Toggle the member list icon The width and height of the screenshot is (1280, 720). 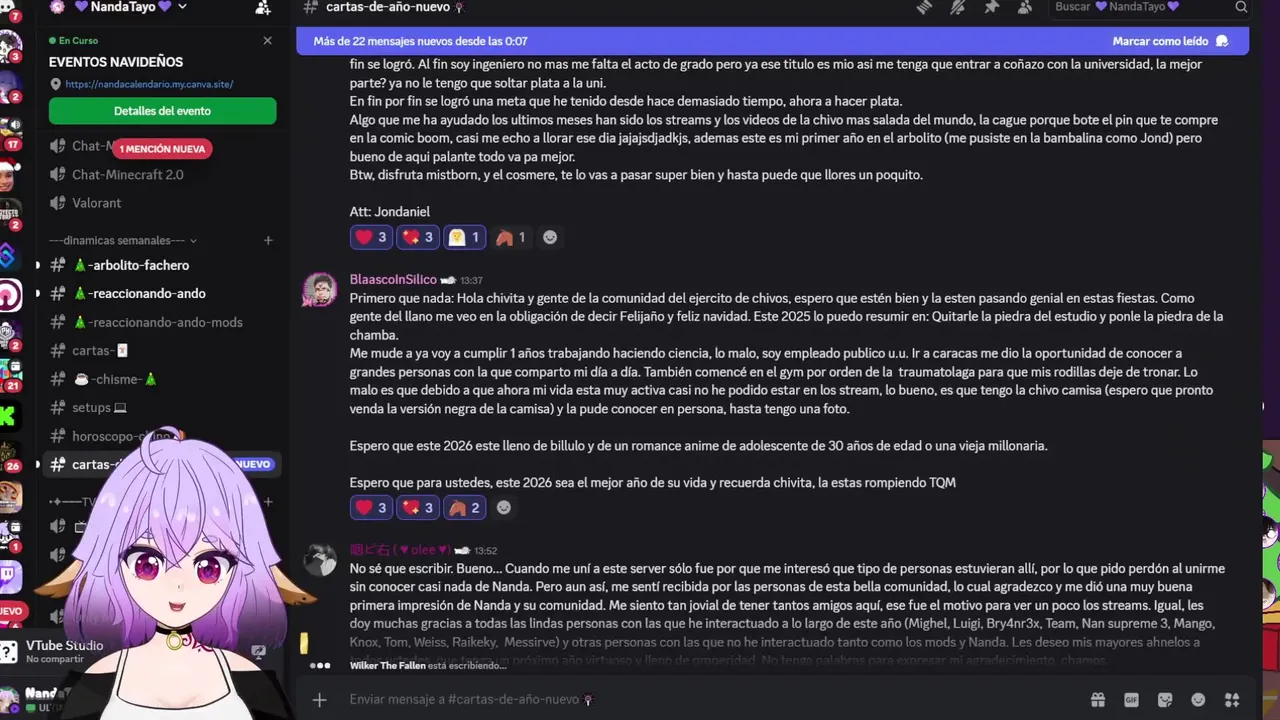point(1025,7)
